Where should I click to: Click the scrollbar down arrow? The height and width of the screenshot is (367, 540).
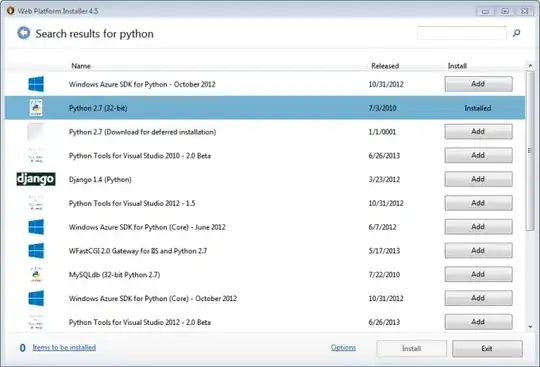[x=530, y=327]
